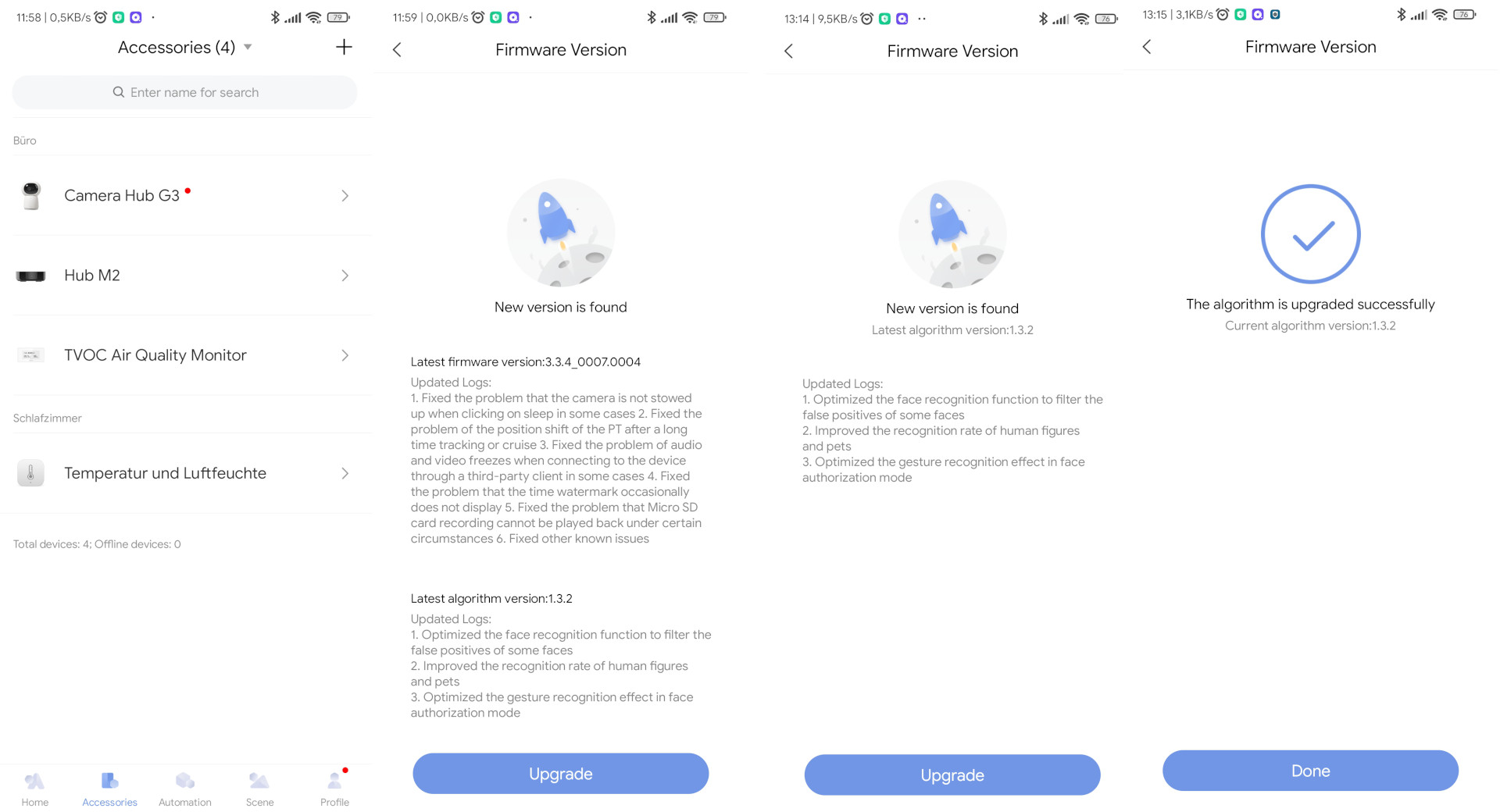Open Camera Hub G3 chevron
This screenshot has width=1500, height=812.
[x=345, y=196]
